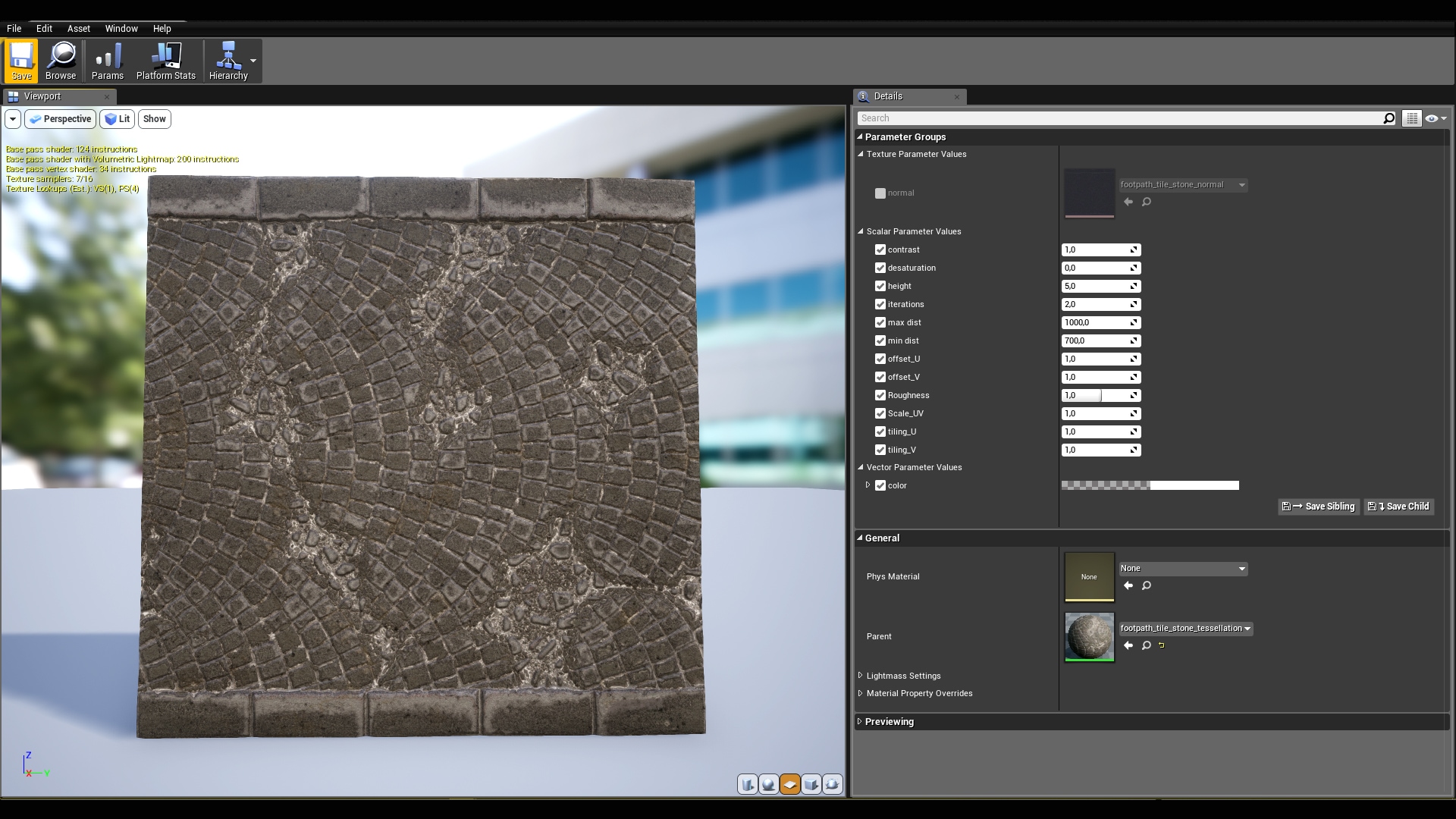Open Platform Stats
Viewport: 1456px width, 819px height.
pos(165,61)
